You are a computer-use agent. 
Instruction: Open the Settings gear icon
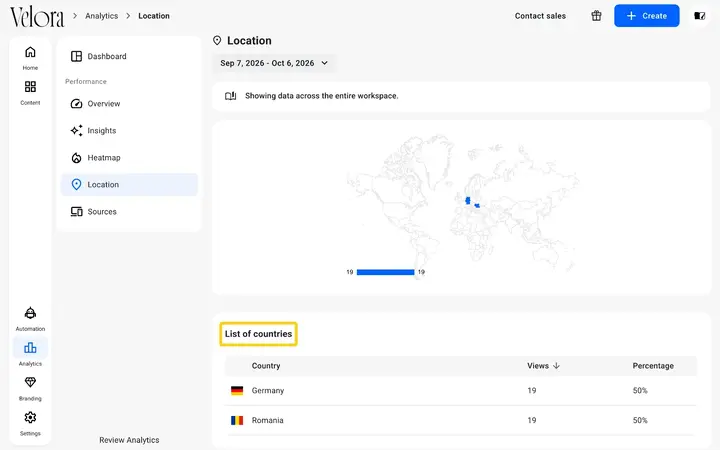pyautogui.click(x=30, y=417)
